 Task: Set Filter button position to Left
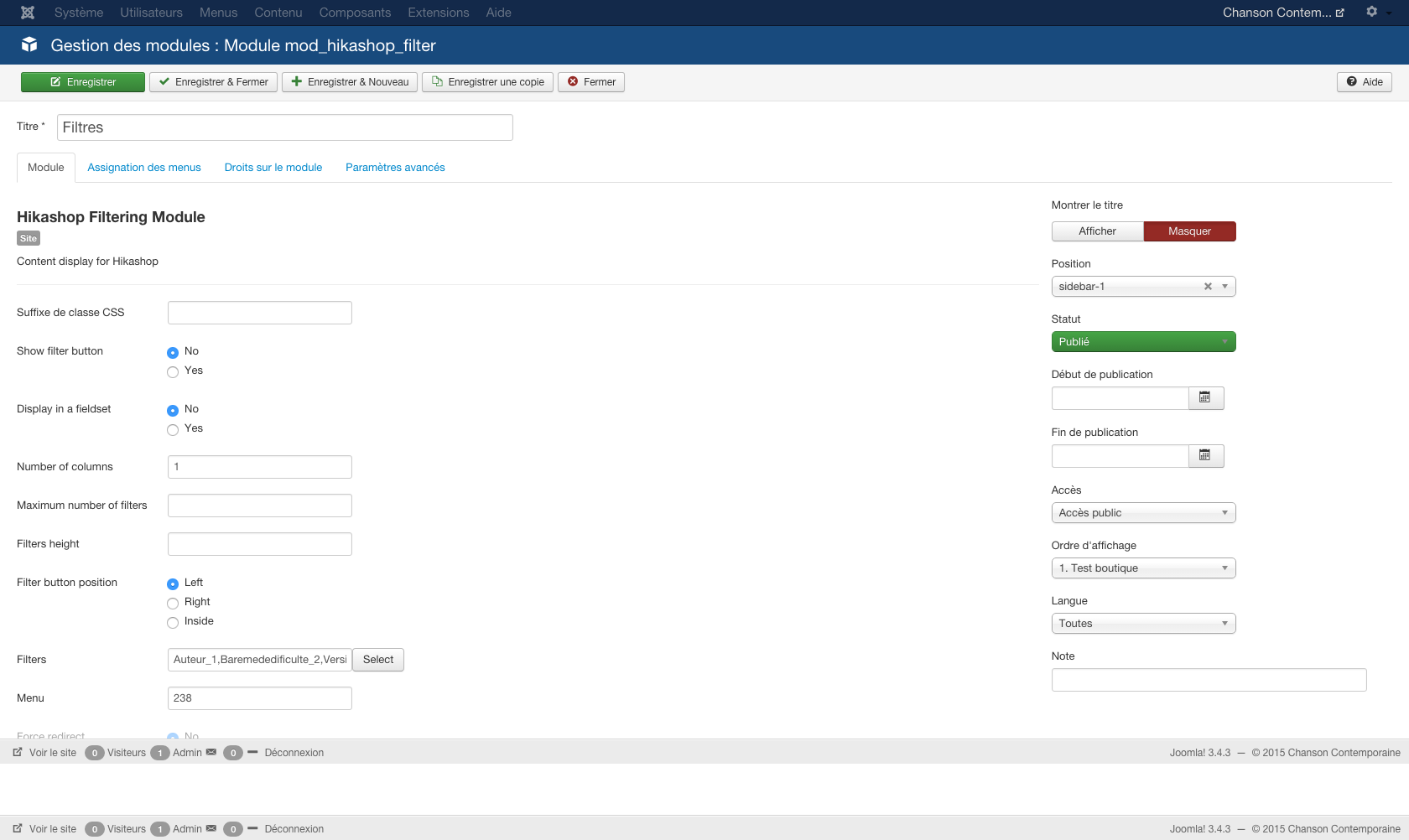[x=173, y=583]
